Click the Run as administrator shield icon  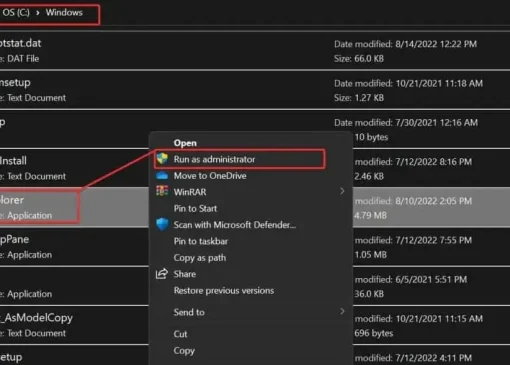pos(162,159)
